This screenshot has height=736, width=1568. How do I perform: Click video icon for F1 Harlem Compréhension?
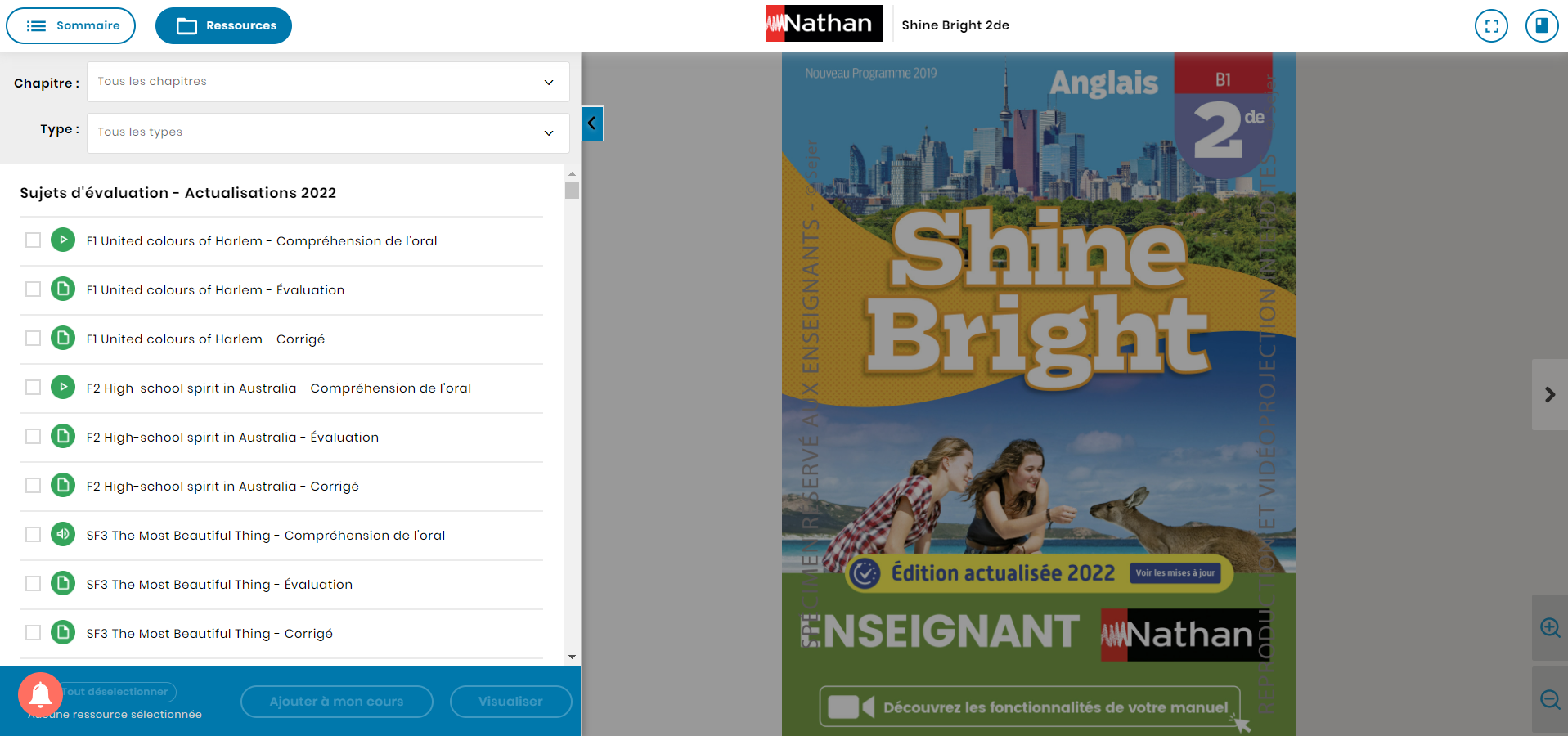pos(63,240)
